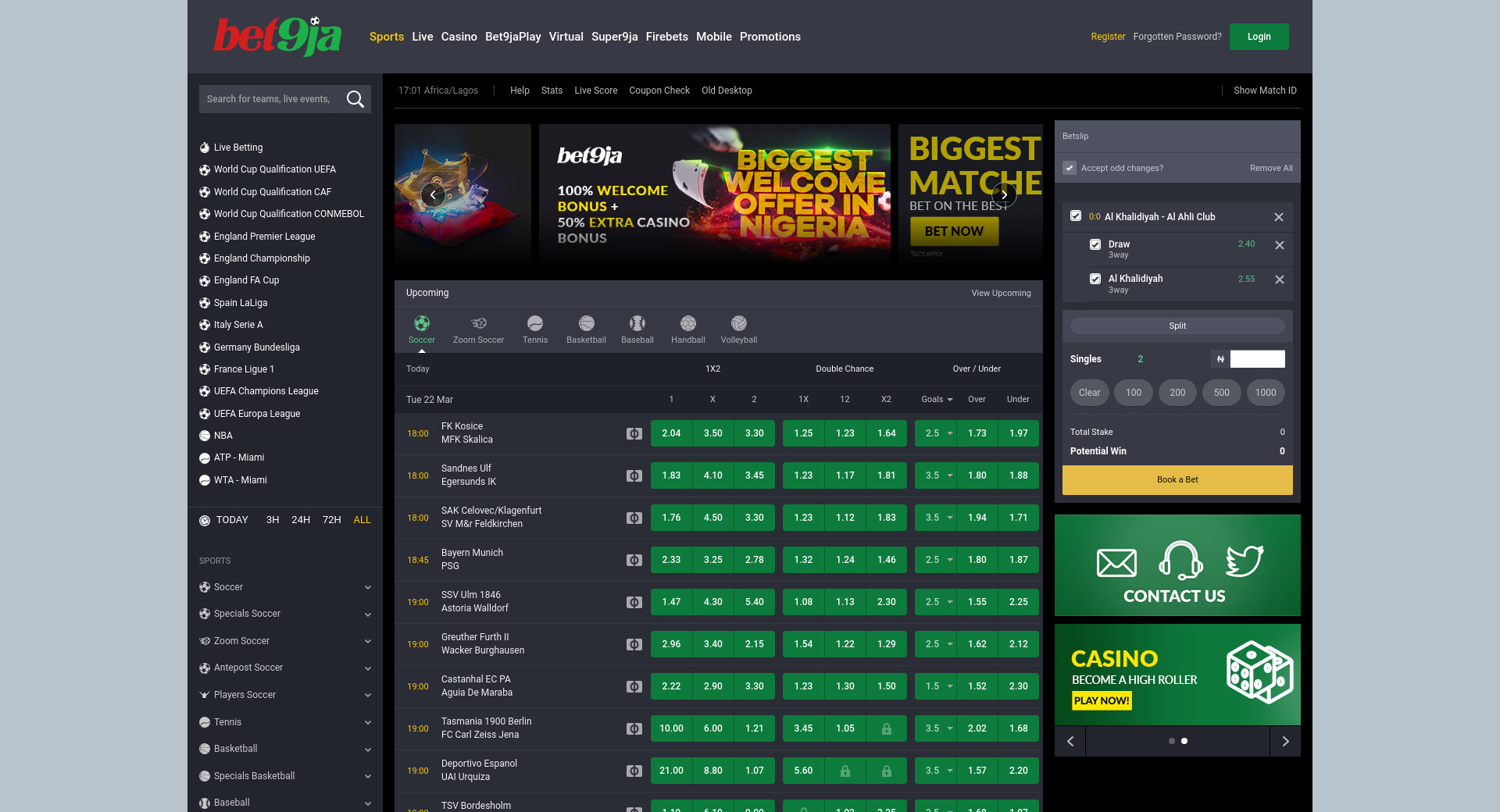
Task: Uncheck the Al Khalidiyah 3way checkbox
Action: pos(1095,279)
